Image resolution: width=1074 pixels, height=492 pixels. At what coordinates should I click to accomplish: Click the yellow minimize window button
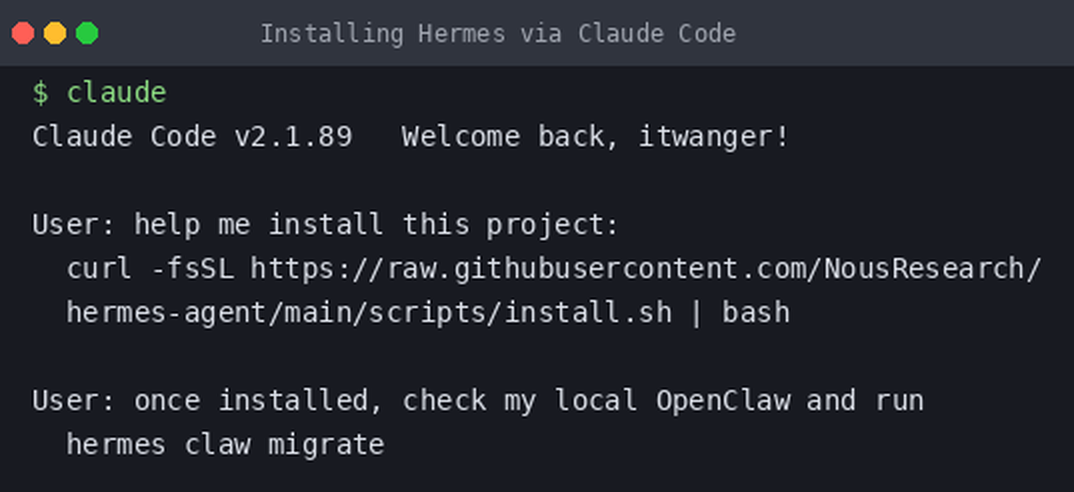55,33
